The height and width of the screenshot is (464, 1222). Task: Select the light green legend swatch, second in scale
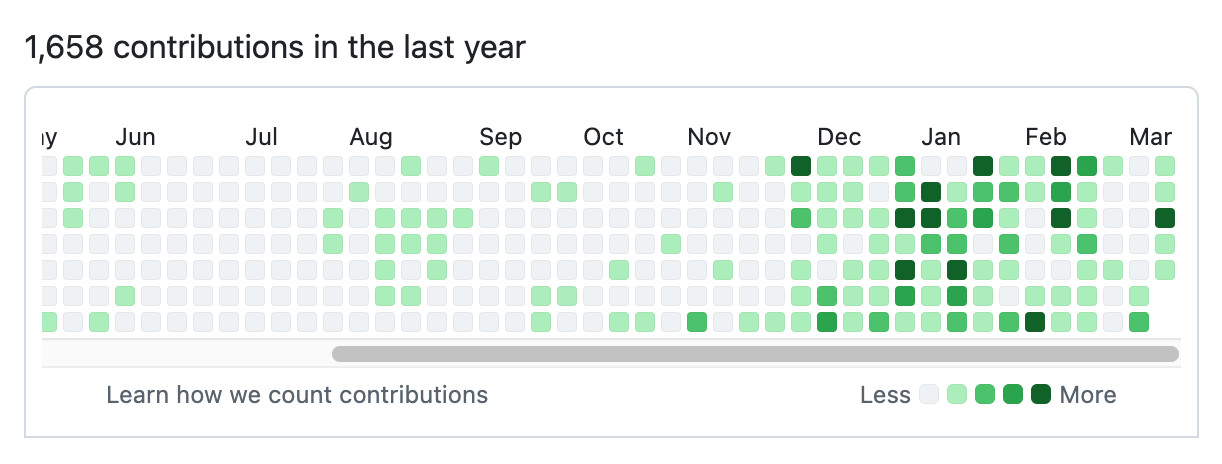[957, 395]
